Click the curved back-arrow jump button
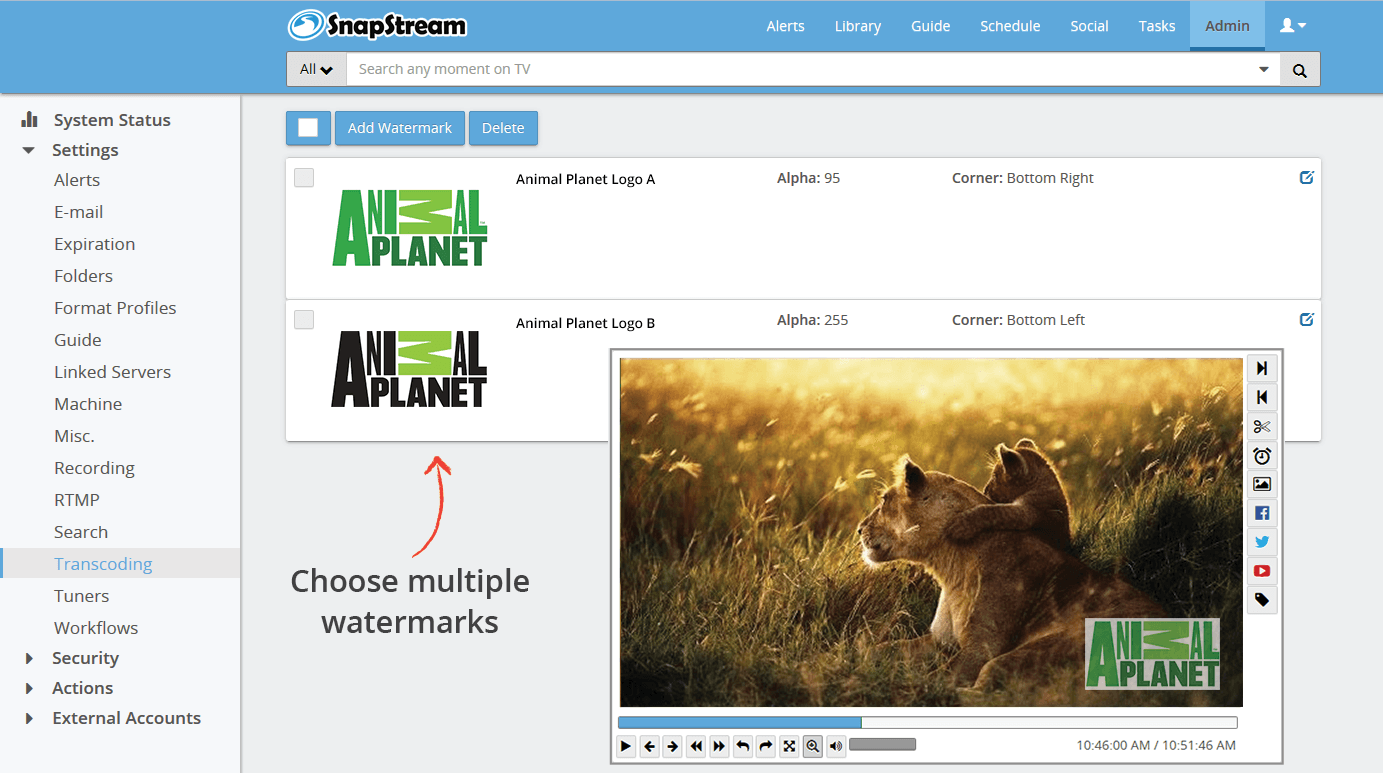1383x773 pixels. 743,746
